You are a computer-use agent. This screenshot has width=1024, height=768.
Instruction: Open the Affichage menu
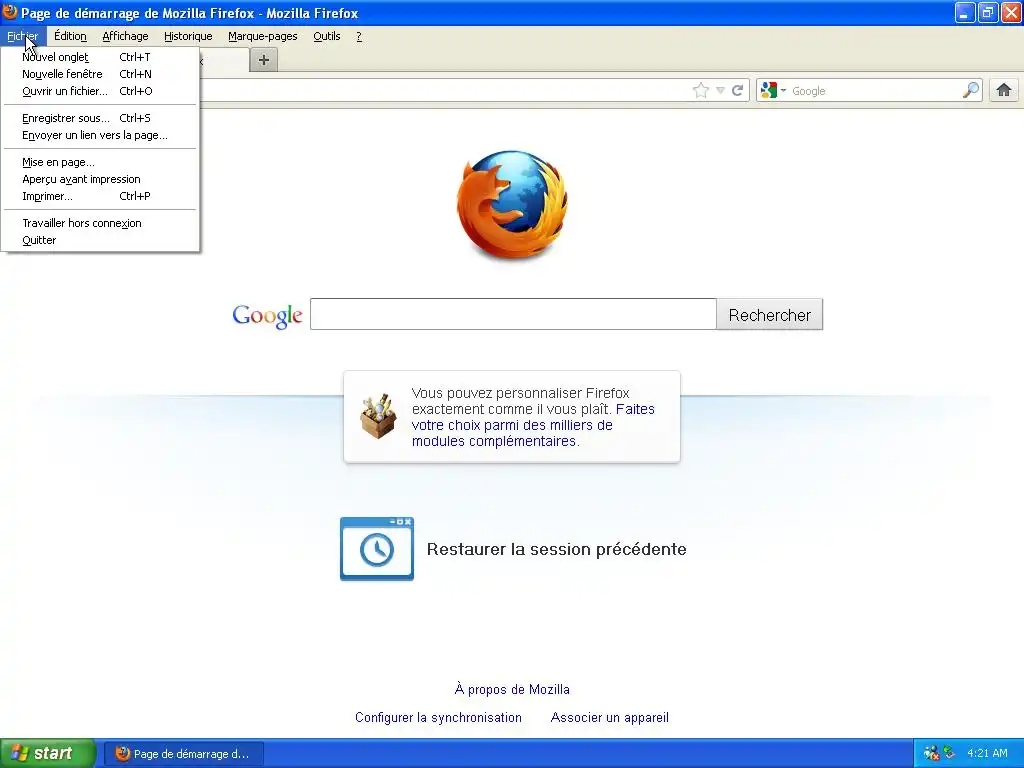[x=125, y=36]
